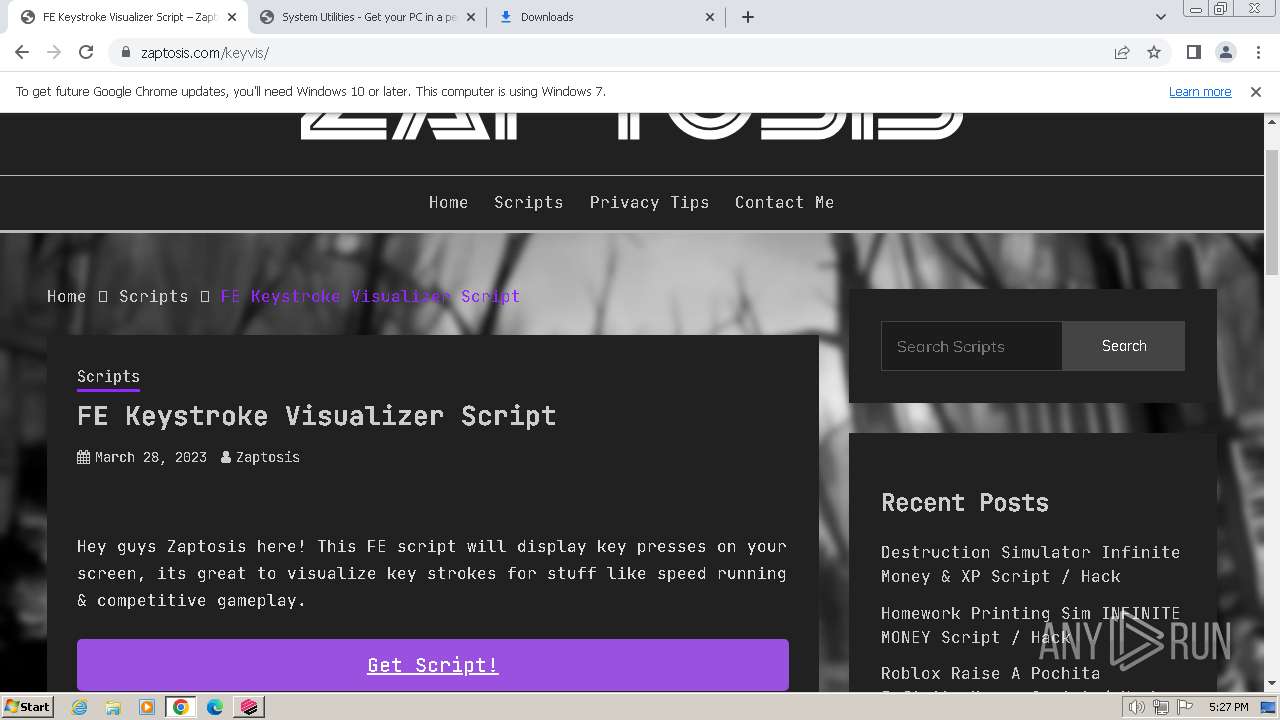Open the pink striped app in taskbar
Screen dimensions: 1280x720
click(249, 707)
